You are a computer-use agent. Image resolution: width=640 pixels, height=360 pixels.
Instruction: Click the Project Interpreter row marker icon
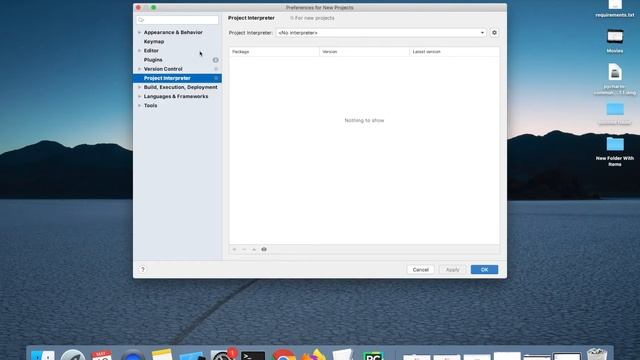click(216, 78)
